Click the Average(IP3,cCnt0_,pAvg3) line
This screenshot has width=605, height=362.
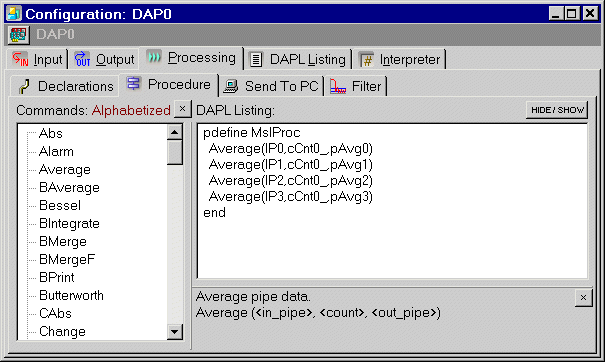click(291, 197)
